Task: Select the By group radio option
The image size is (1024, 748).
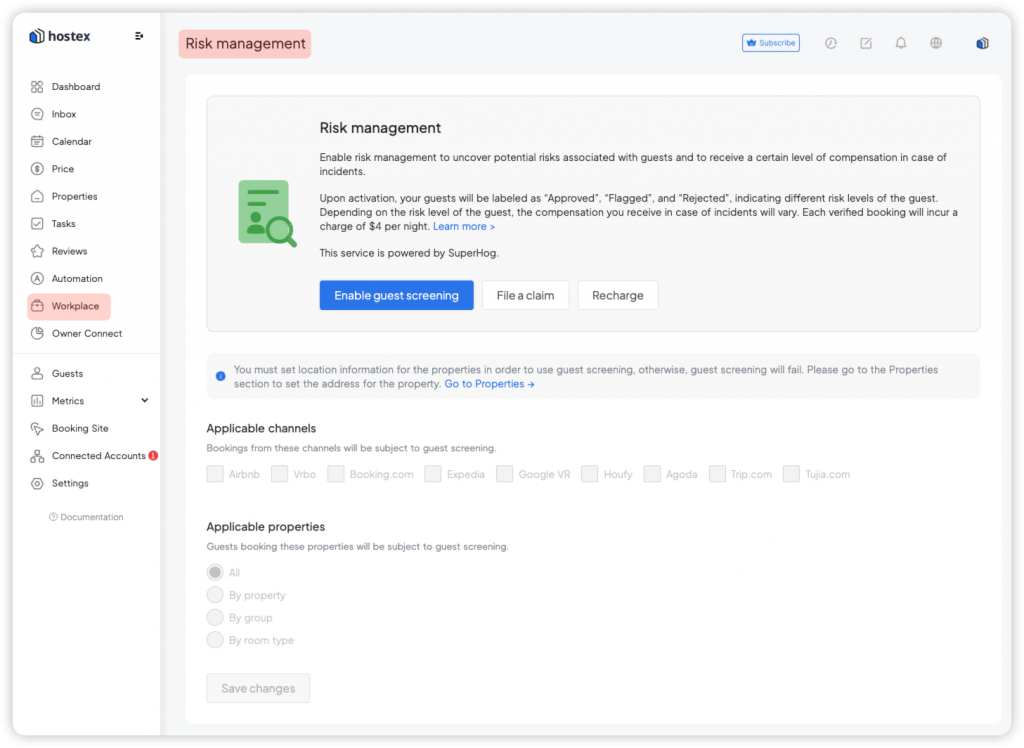Action: pyautogui.click(x=215, y=617)
